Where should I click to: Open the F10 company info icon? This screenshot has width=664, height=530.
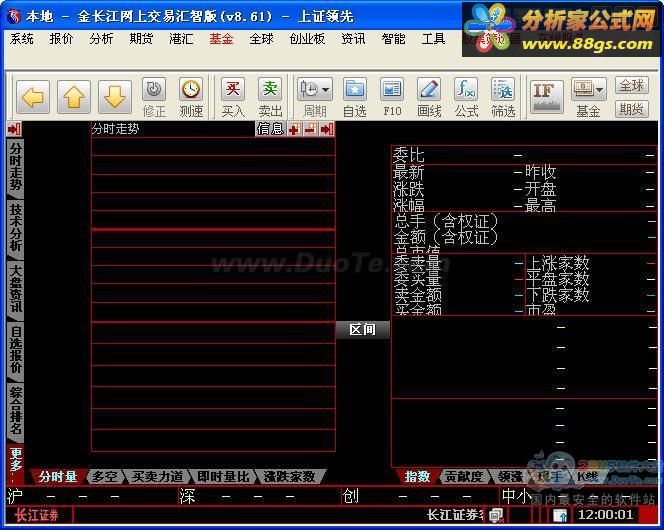(x=392, y=97)
